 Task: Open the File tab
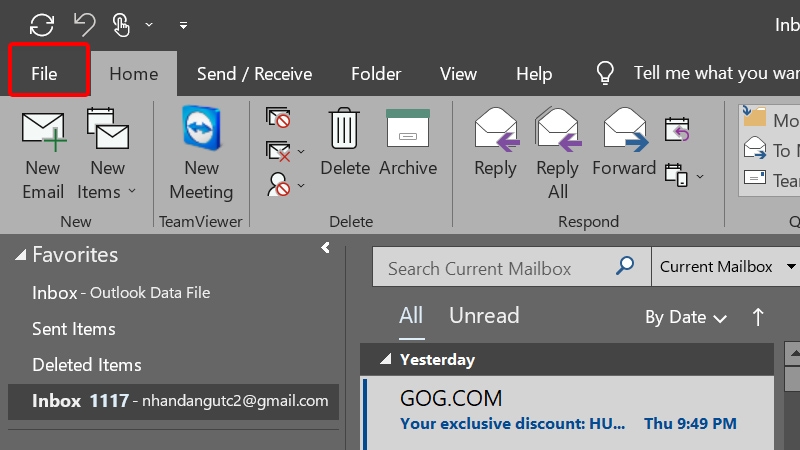tap(44, 74)
